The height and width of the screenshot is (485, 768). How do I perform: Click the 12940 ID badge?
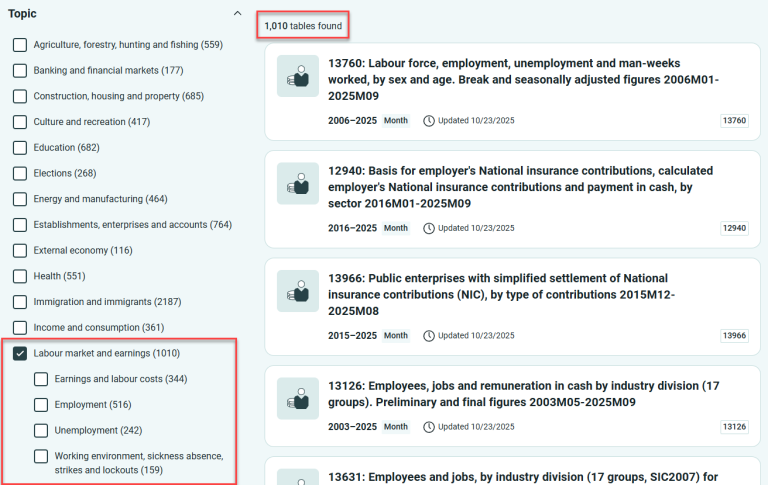point(734,228)
